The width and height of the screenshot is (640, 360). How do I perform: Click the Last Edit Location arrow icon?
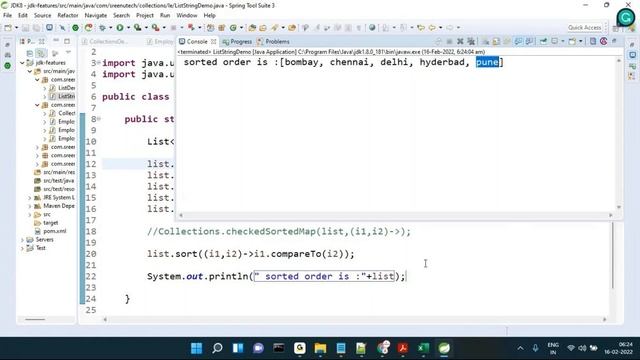coord(421,27)
